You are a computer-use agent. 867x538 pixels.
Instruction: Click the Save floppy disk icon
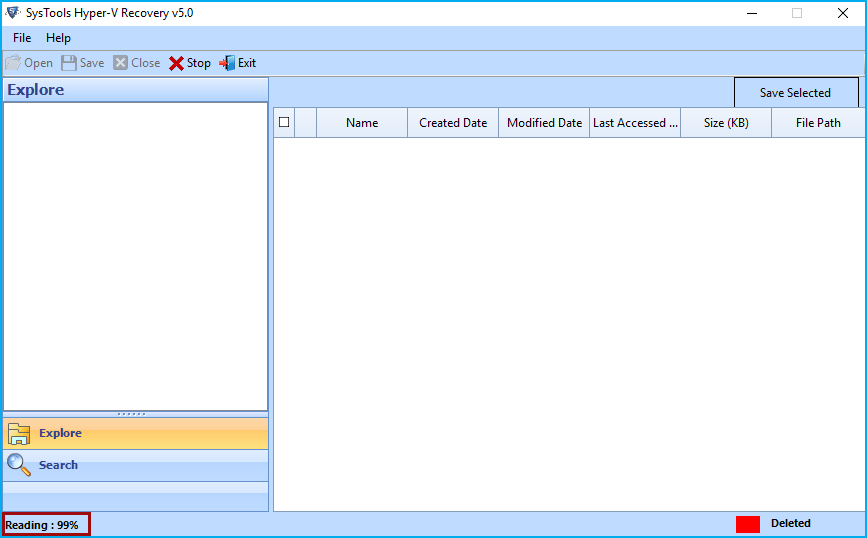pyautogui.click(x=69, y=63)
